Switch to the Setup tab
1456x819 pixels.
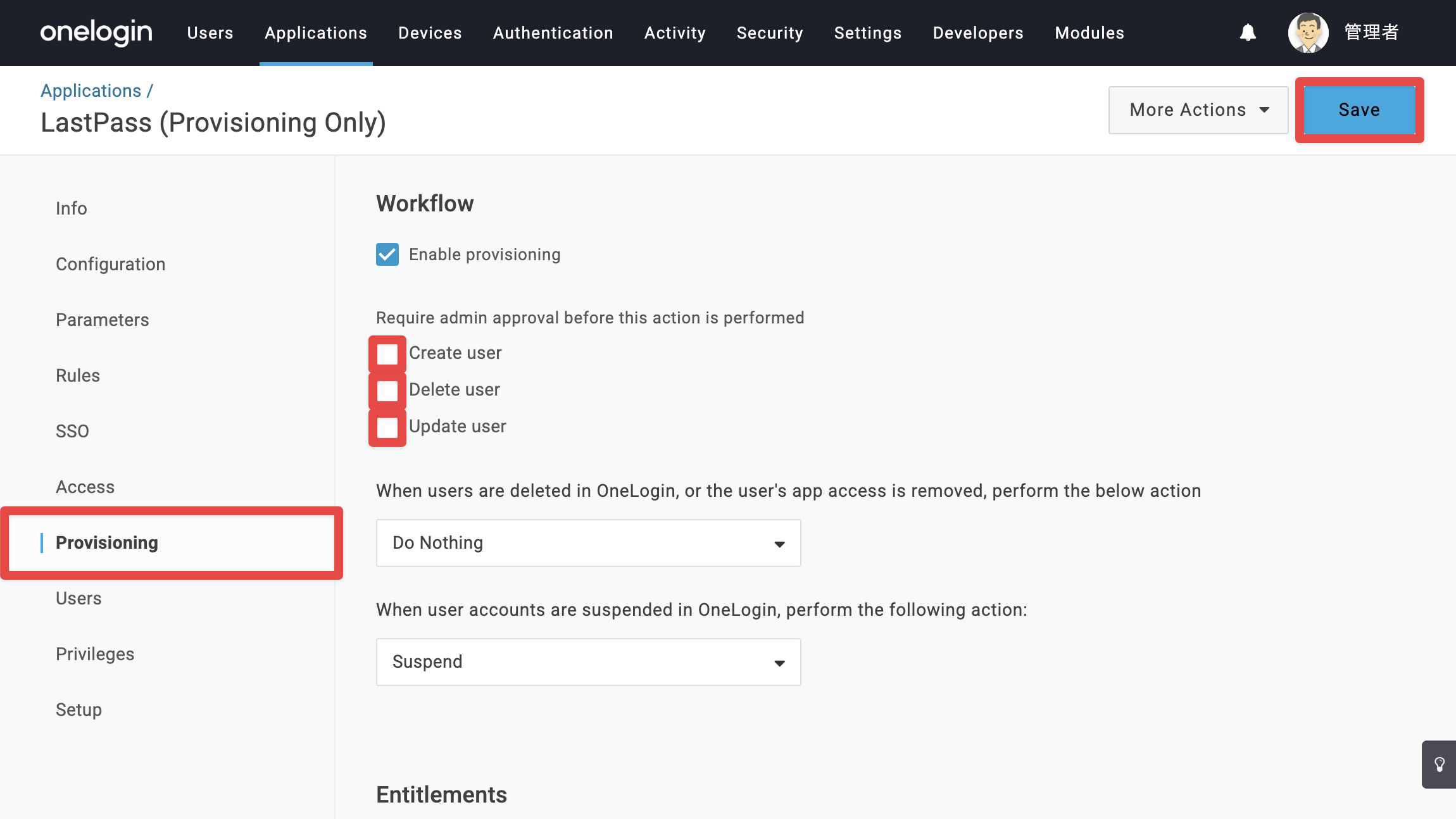coord(79,710)
